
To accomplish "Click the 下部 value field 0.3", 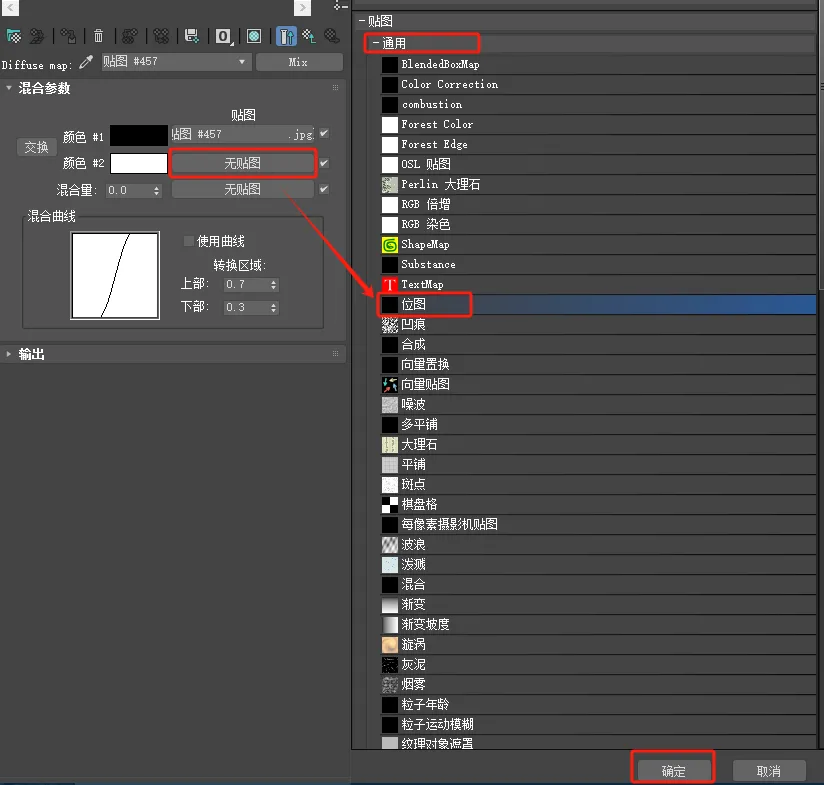I will pos(246,307).
